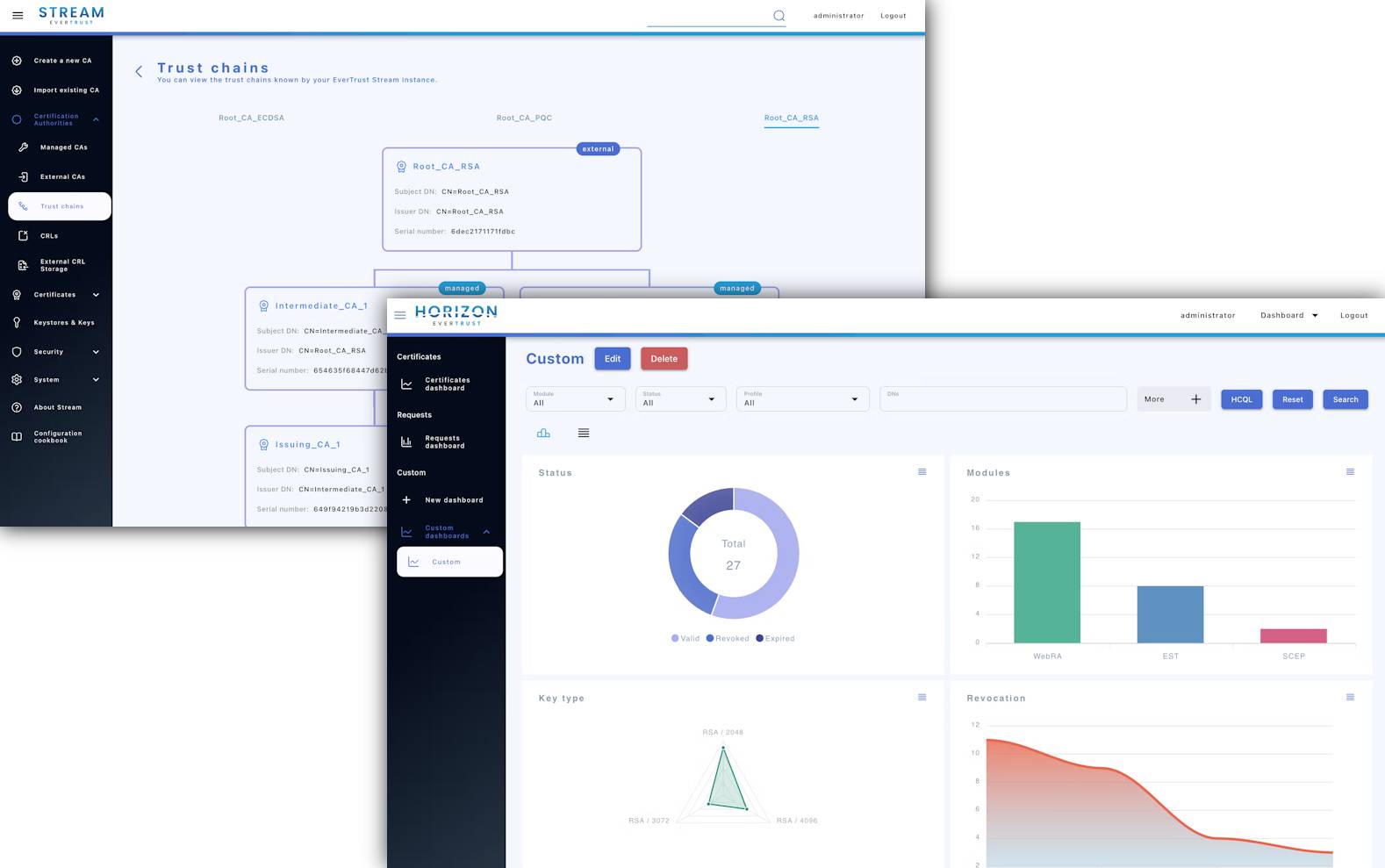The image size is (1385, 868).
Task: Expand the Dashboard menu in Horizon header
Action: tap(1288, 315)
